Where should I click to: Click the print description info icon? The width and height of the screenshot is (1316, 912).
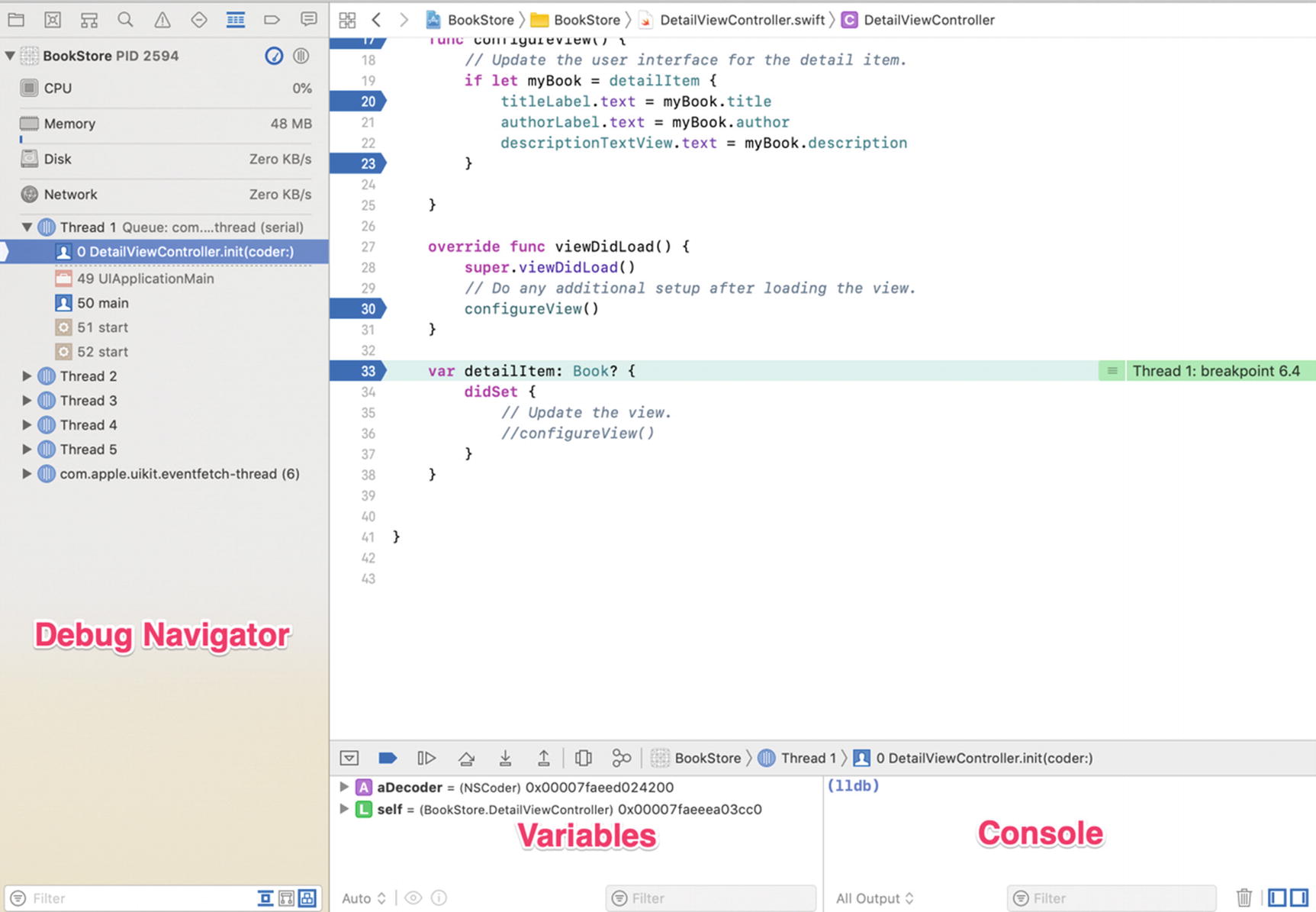[x=439, y=898]
